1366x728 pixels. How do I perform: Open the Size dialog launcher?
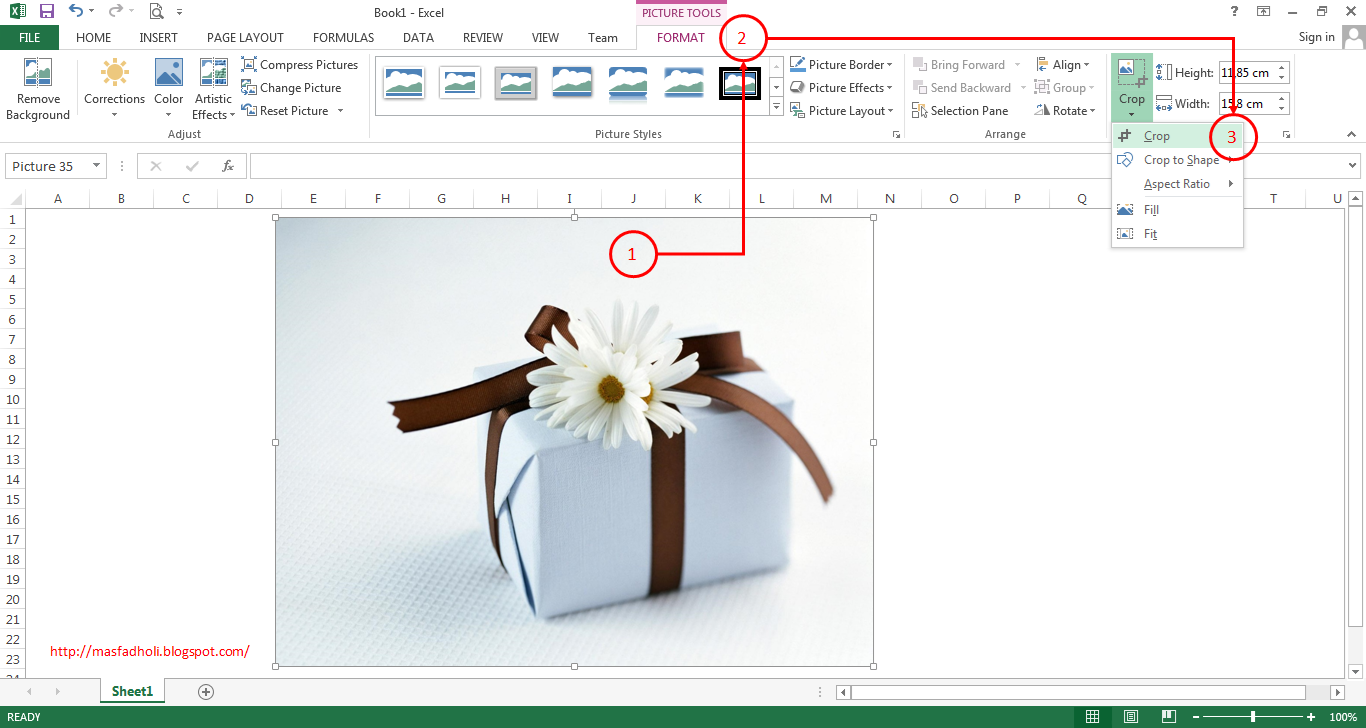pos(1286,134)
